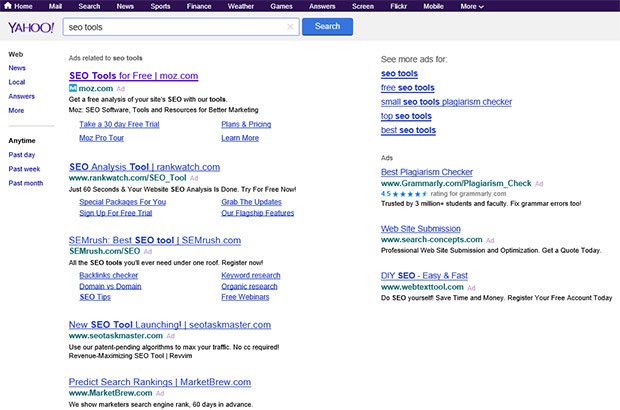The width and height of the screenshot is (620, 410).
Task: Select the Local filter in sidebar
Action: click(17, 82)
